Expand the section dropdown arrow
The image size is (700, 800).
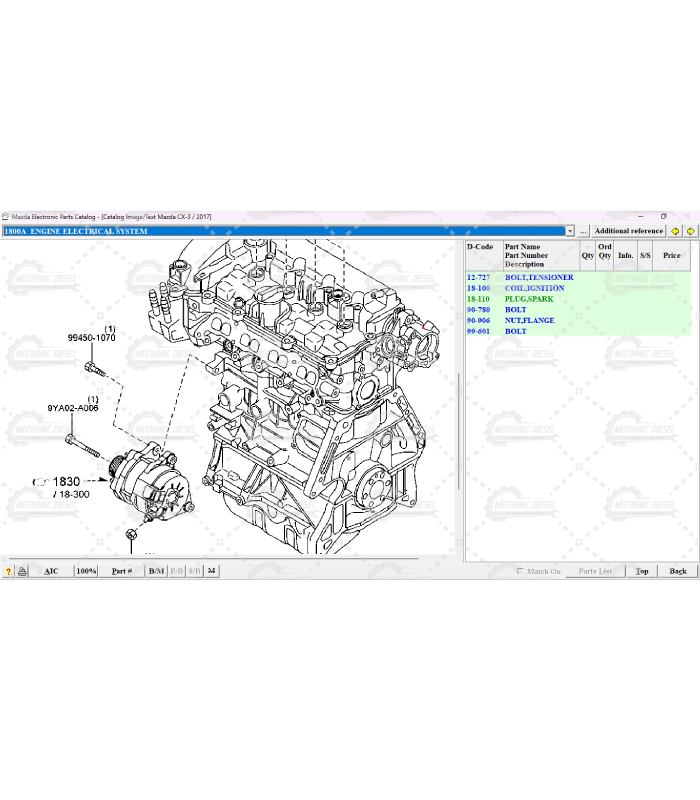click(570, 231)
